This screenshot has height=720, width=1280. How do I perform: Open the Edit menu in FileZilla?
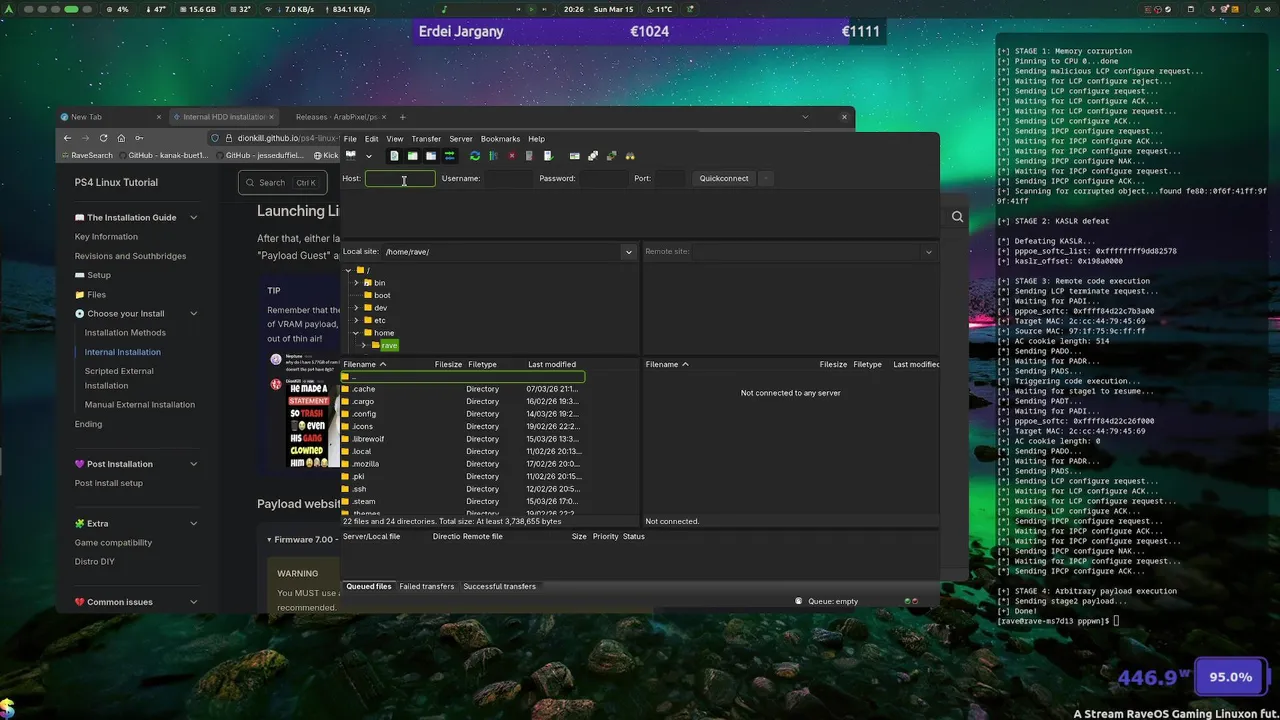(371, 139)
